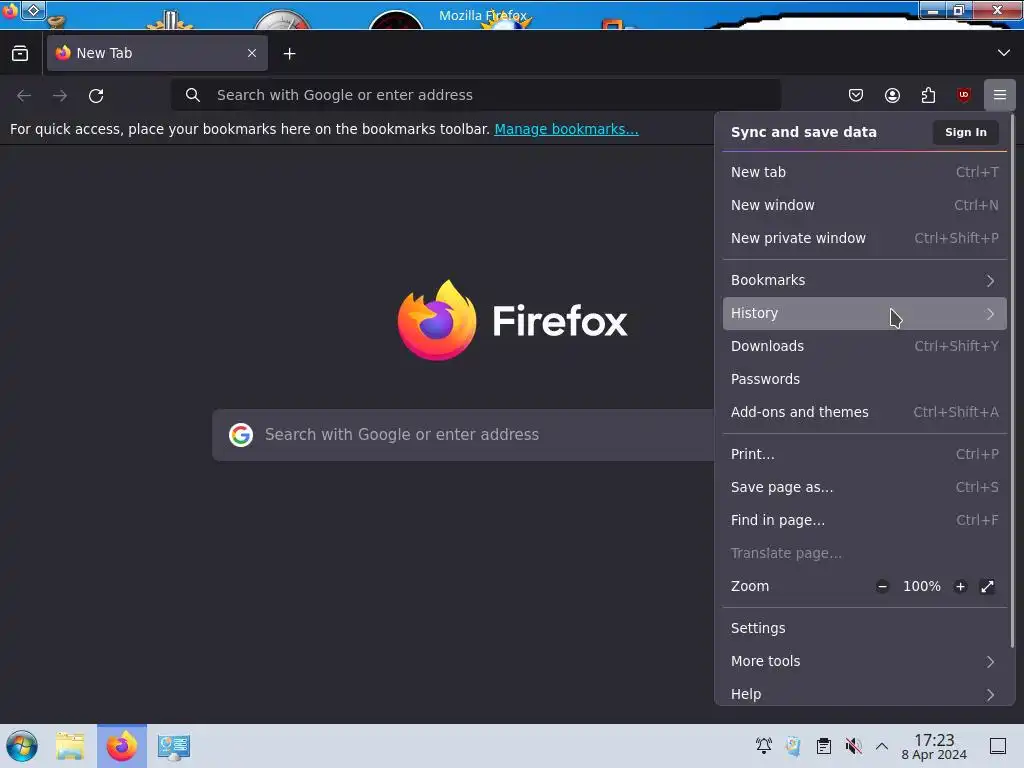Image resolution: width=1024 pixels, height=768 pixels.
Task: Close the New Tab tab
Action: [252, 54]
